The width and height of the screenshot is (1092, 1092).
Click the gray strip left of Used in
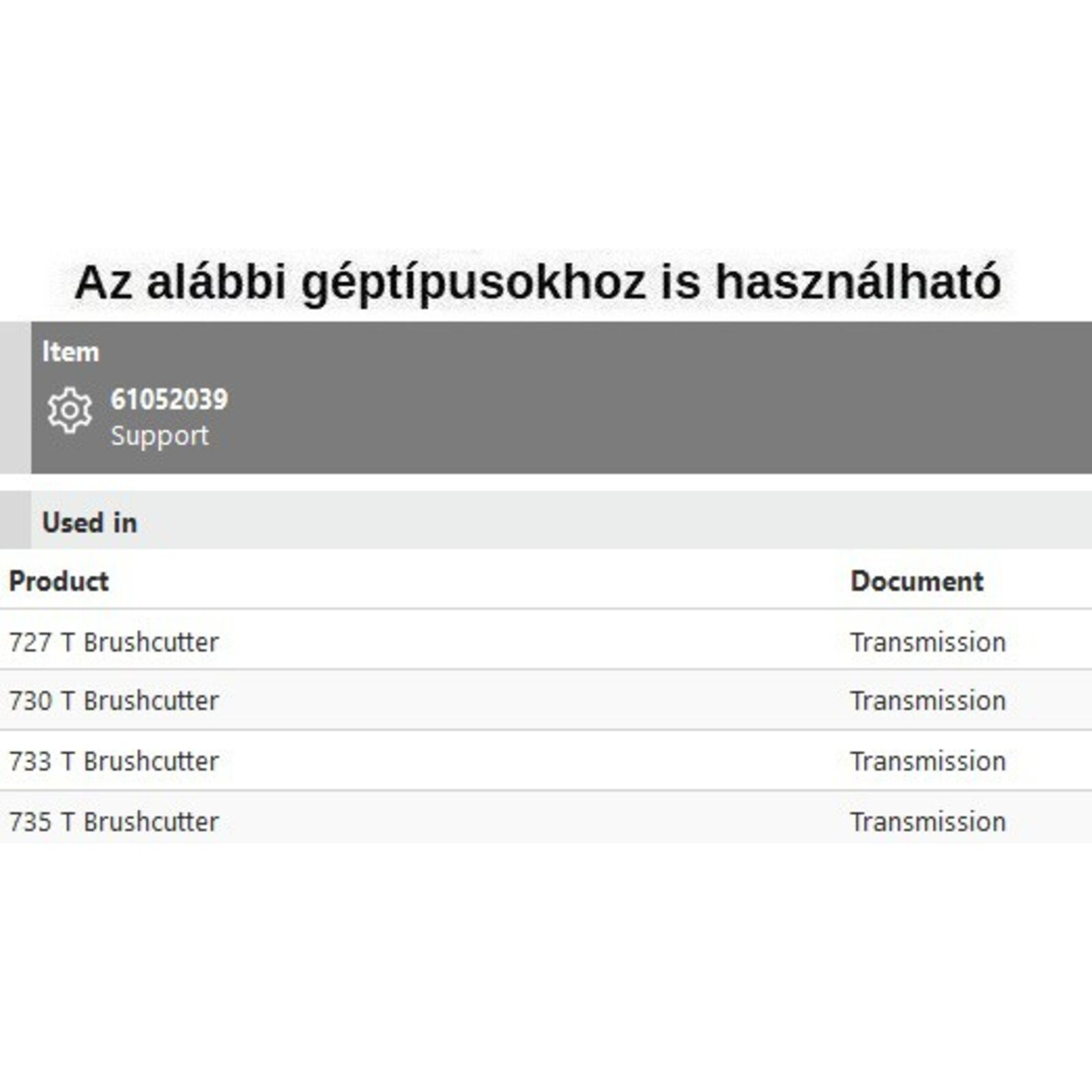pos(15,520)
